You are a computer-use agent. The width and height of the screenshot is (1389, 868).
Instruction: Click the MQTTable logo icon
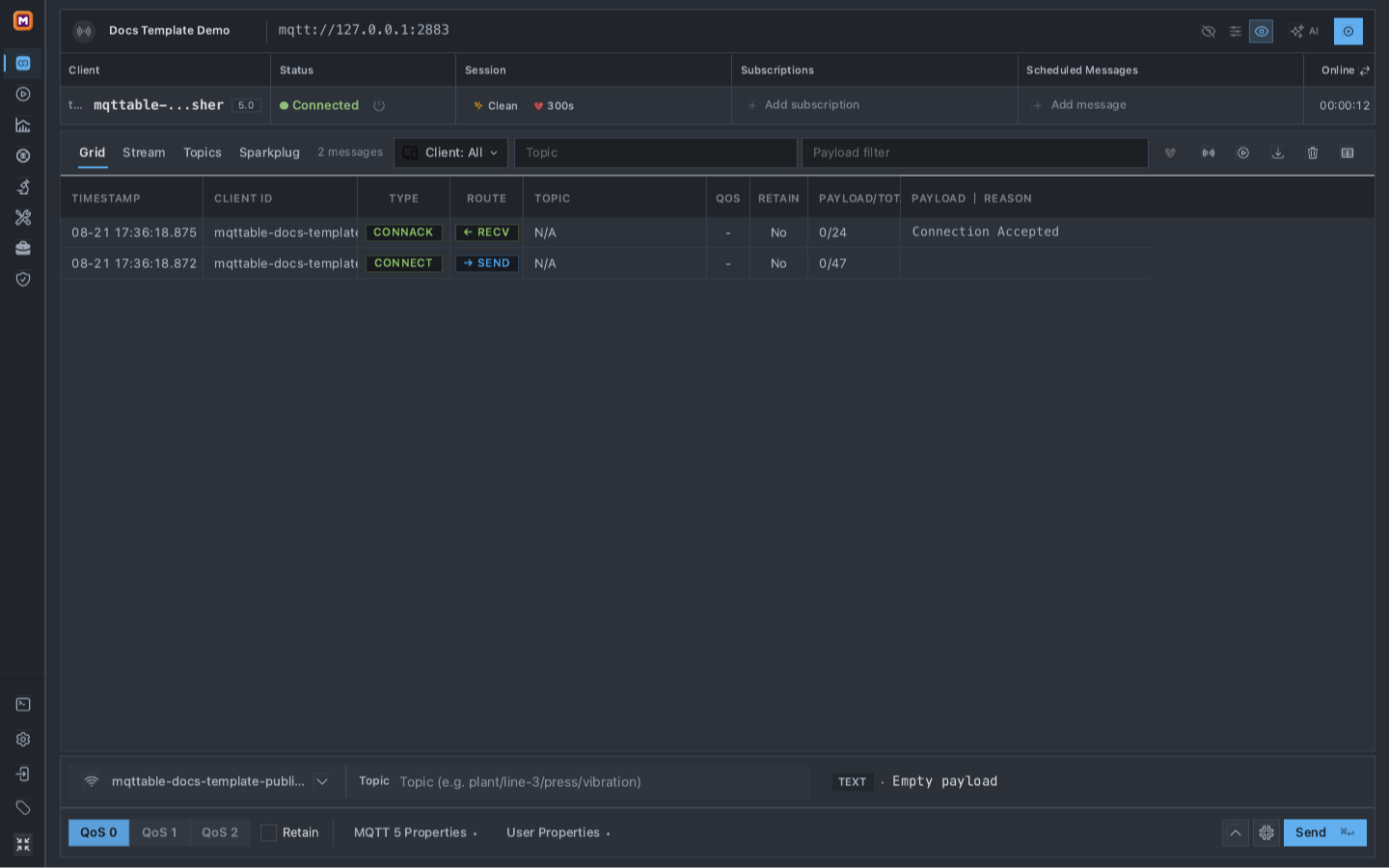tap(23, 20)
